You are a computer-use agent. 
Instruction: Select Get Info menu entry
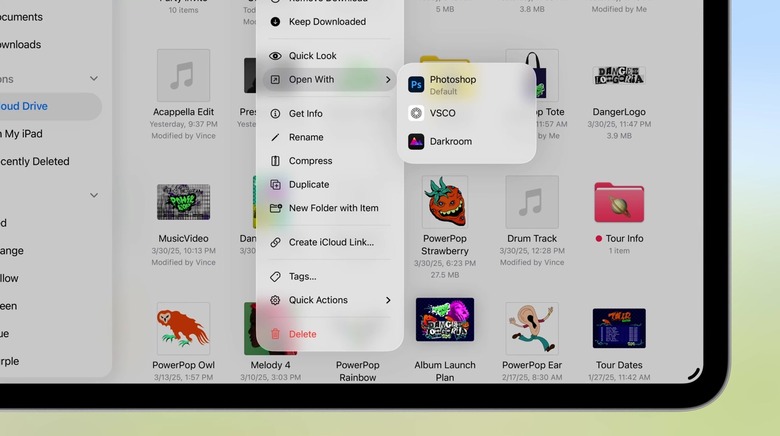[330, 113]
